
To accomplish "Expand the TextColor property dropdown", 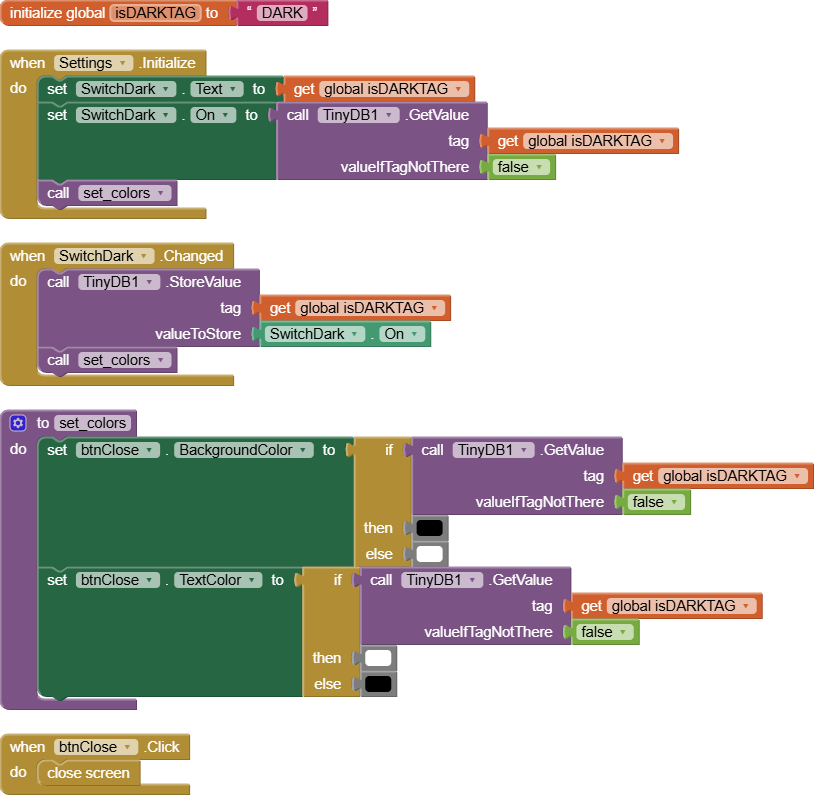I will click(x=217, y=580).
